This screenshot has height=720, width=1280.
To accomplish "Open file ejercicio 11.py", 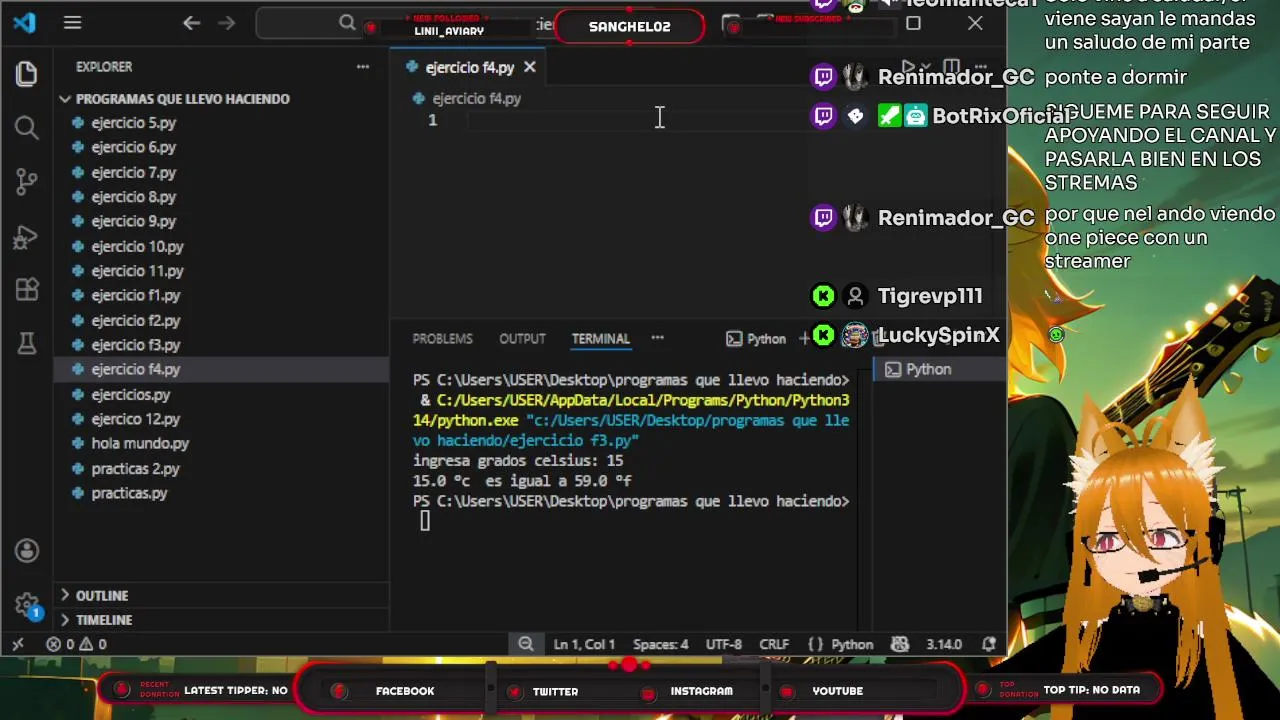I will click(137, 270).
